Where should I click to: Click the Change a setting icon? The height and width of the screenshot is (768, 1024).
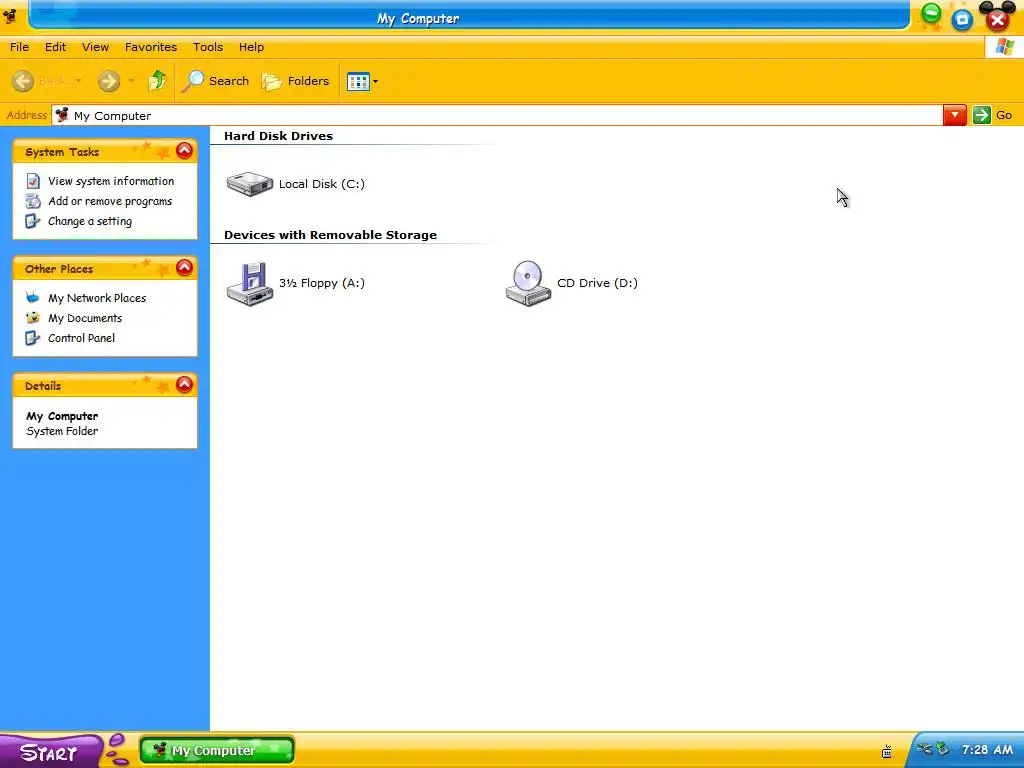pyautogui.click(x=33, y=221)
